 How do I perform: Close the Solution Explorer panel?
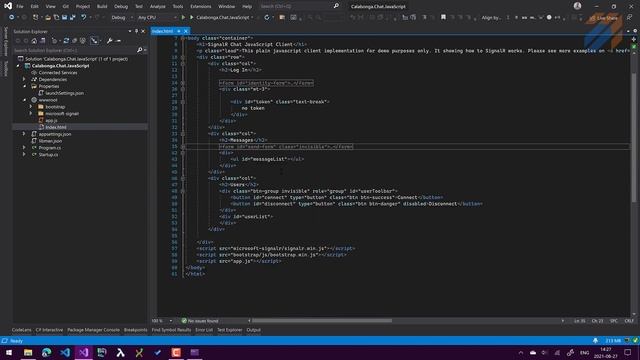tap(143, 31)
